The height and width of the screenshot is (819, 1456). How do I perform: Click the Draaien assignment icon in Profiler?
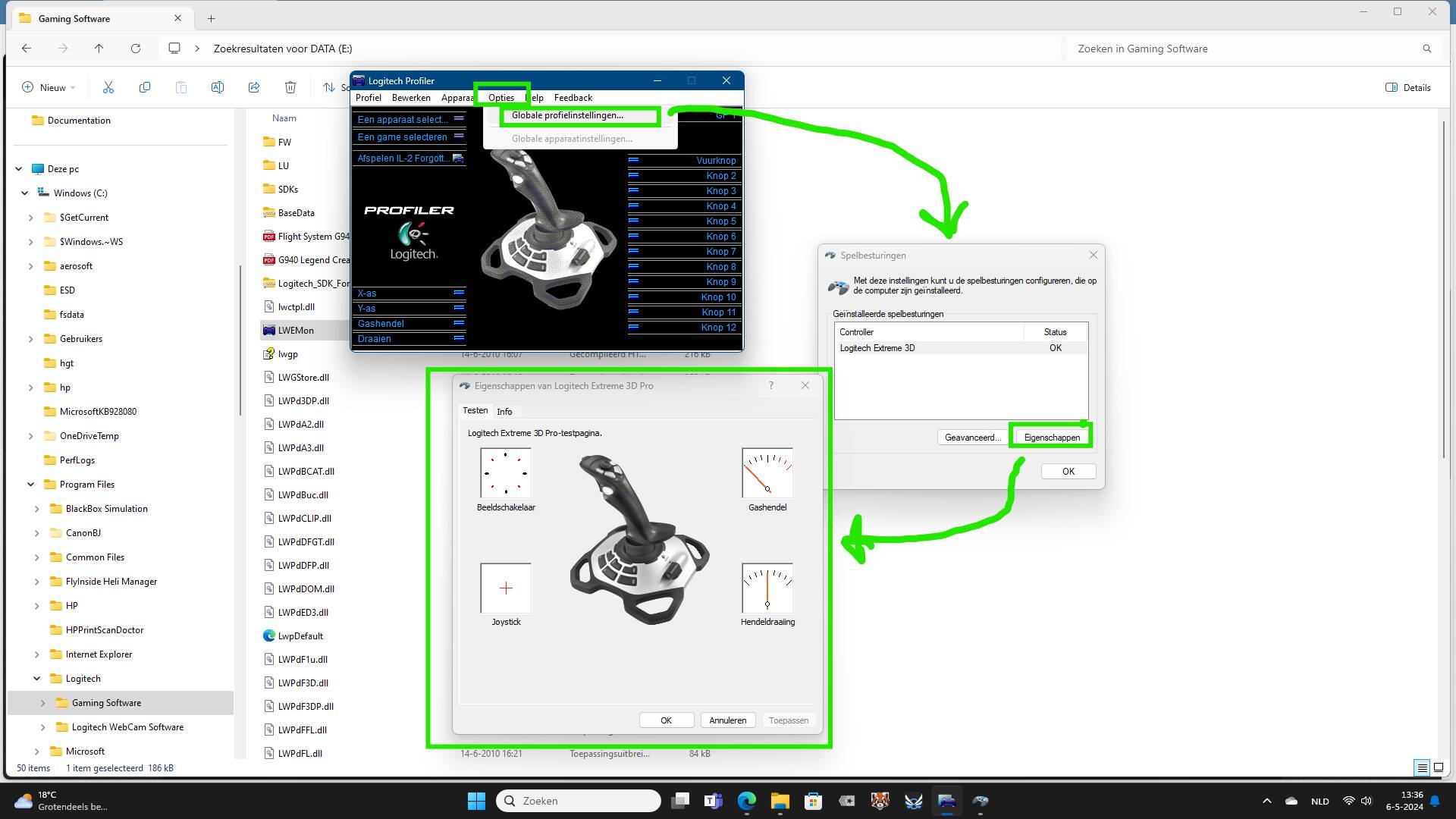click(458, 339)
